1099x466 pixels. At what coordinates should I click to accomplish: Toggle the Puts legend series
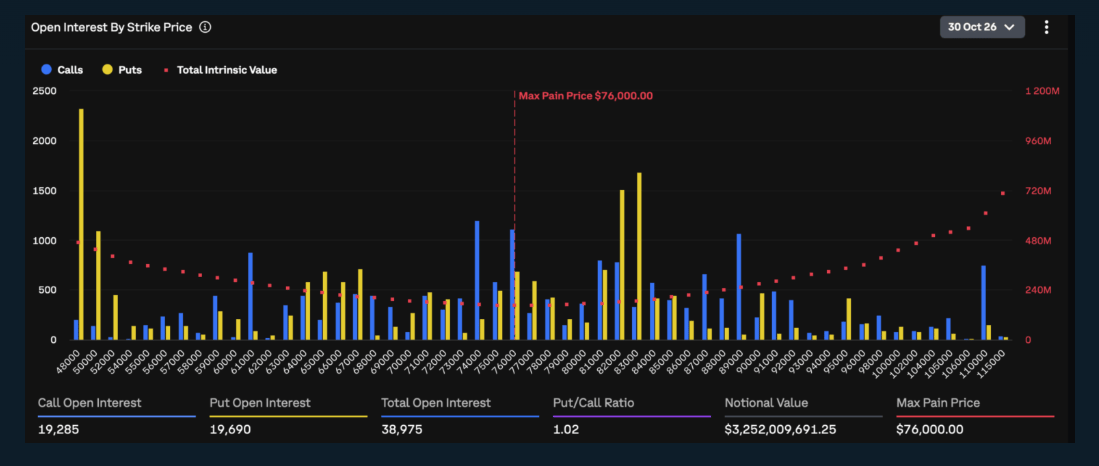tap(122, 70)
